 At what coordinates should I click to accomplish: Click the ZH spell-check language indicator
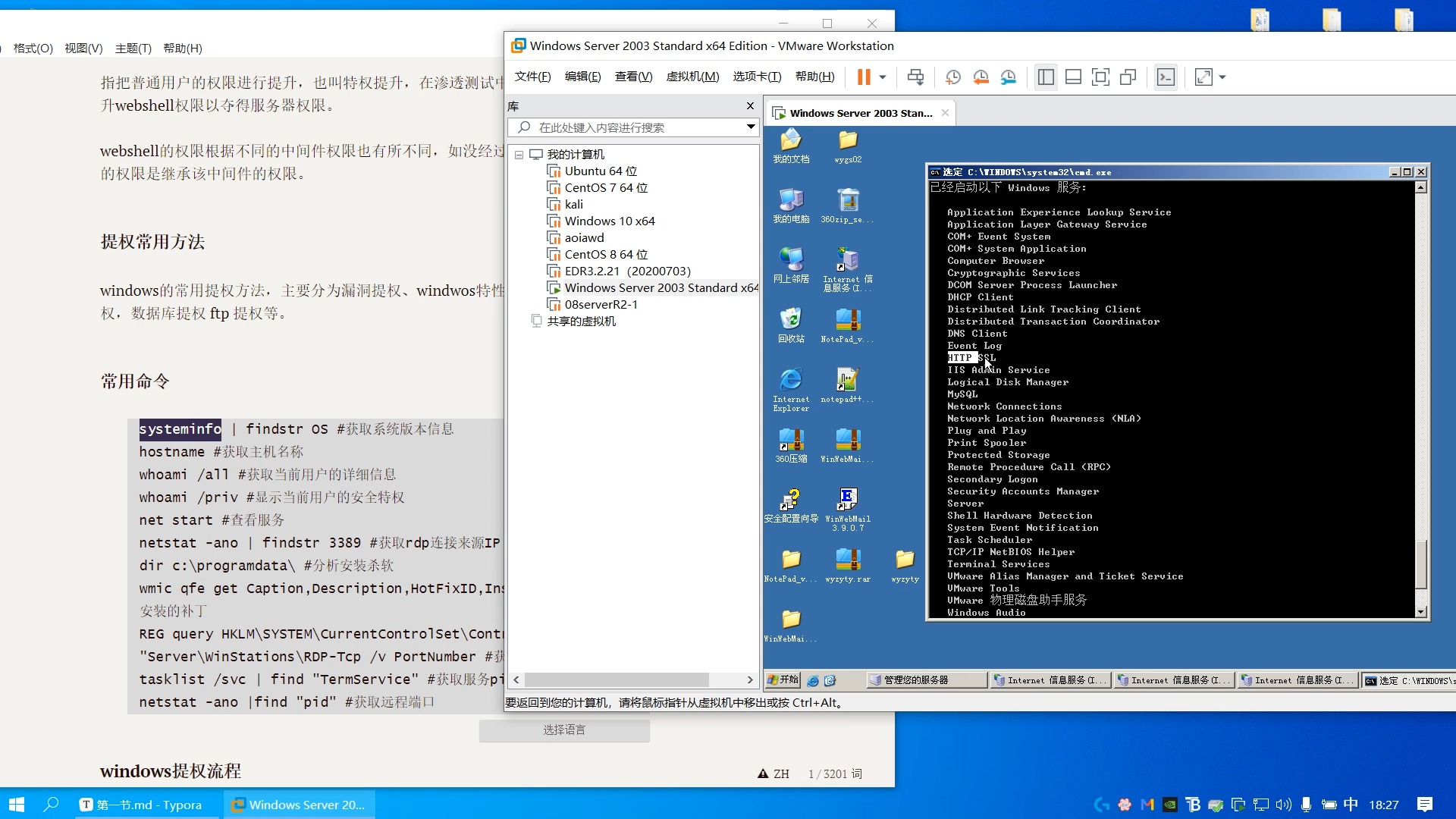(773, 774)
